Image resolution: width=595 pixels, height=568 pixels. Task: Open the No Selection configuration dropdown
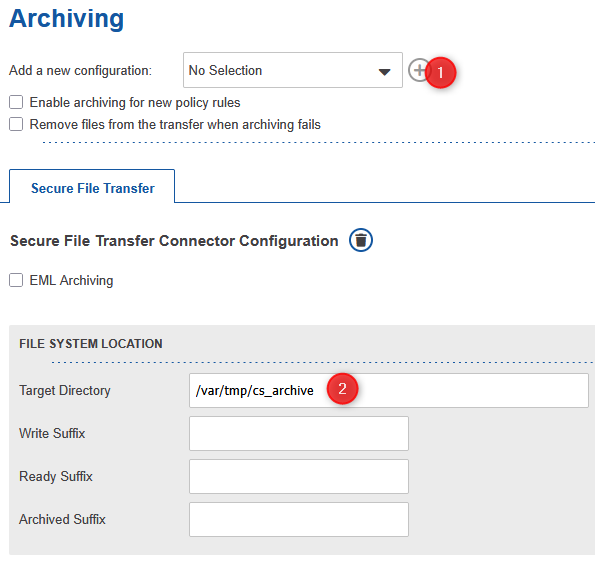coord(293,70)
